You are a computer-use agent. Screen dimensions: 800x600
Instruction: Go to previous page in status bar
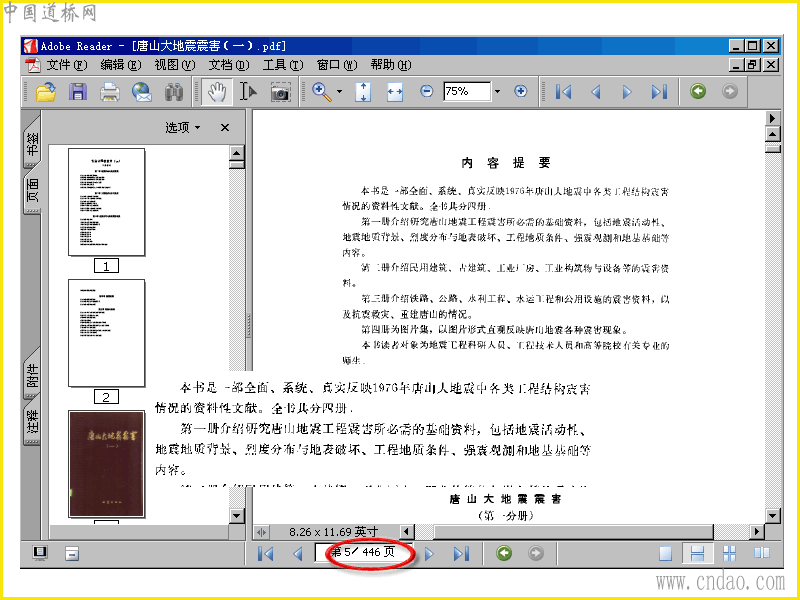coord(297,554)
